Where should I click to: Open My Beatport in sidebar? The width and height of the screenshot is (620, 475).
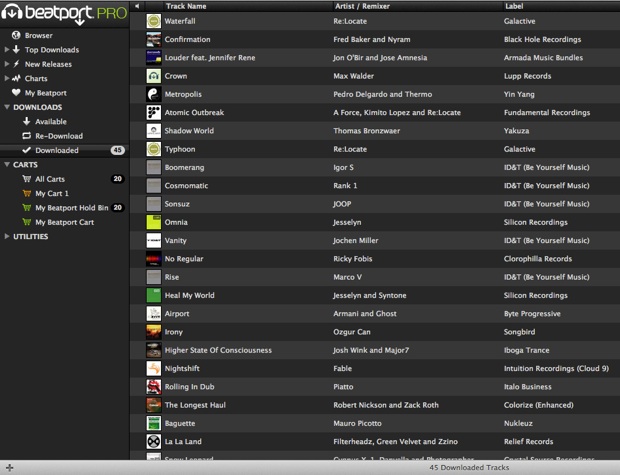45,93
